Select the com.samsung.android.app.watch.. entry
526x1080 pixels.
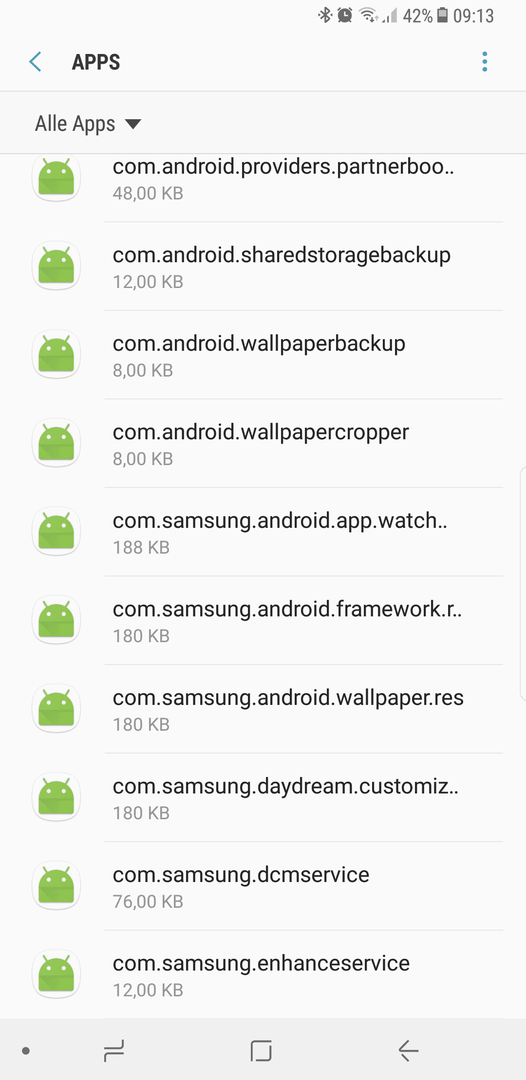(x=263, y=532)
